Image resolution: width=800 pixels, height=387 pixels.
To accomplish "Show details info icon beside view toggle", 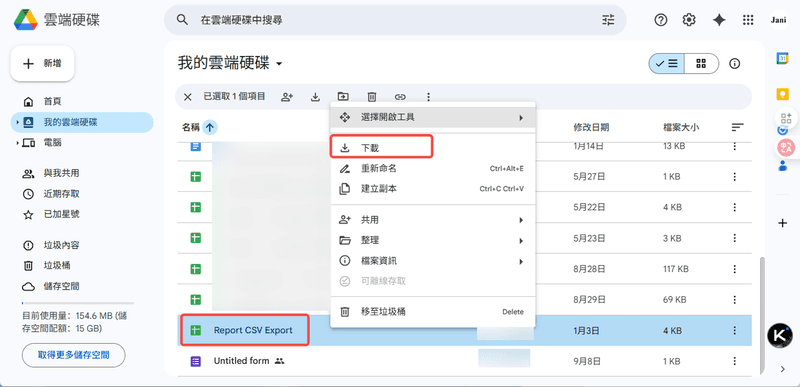I will [x=735, y=64].
